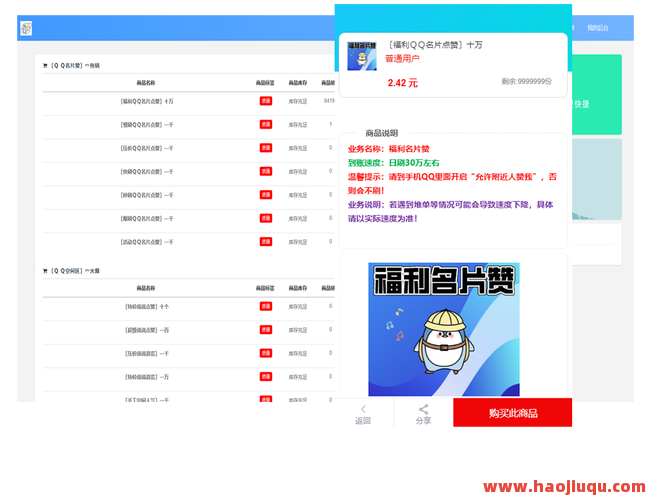This screenshot has width=651, height=500.
Task: Click 商品标签 header in QQ名片赞 table
Action: click(x=265, y=83)
